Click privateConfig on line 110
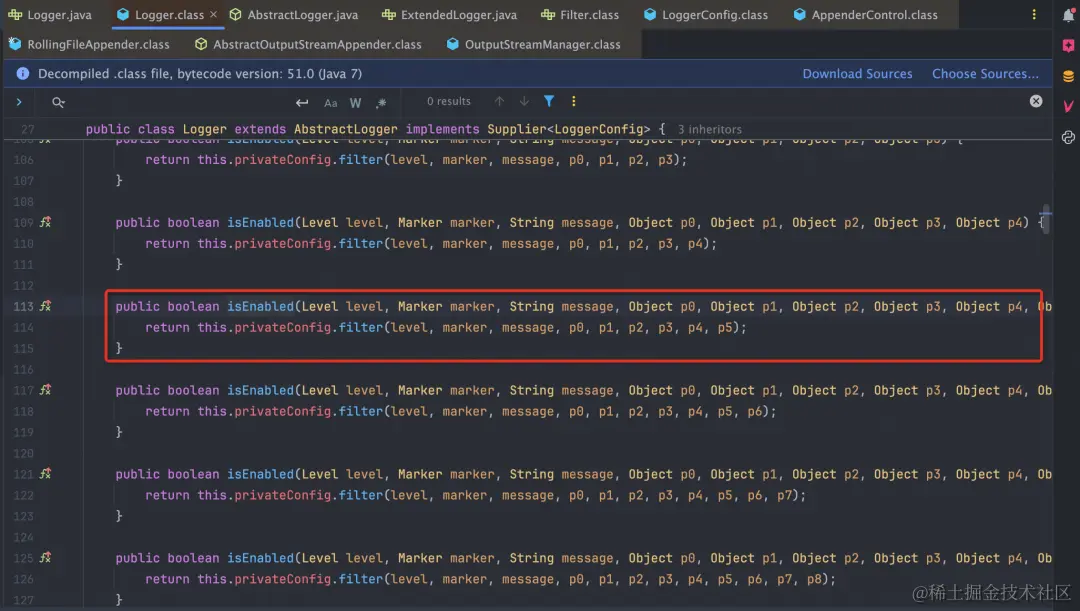Screen dimensions: 1080x611 (282, 243)
